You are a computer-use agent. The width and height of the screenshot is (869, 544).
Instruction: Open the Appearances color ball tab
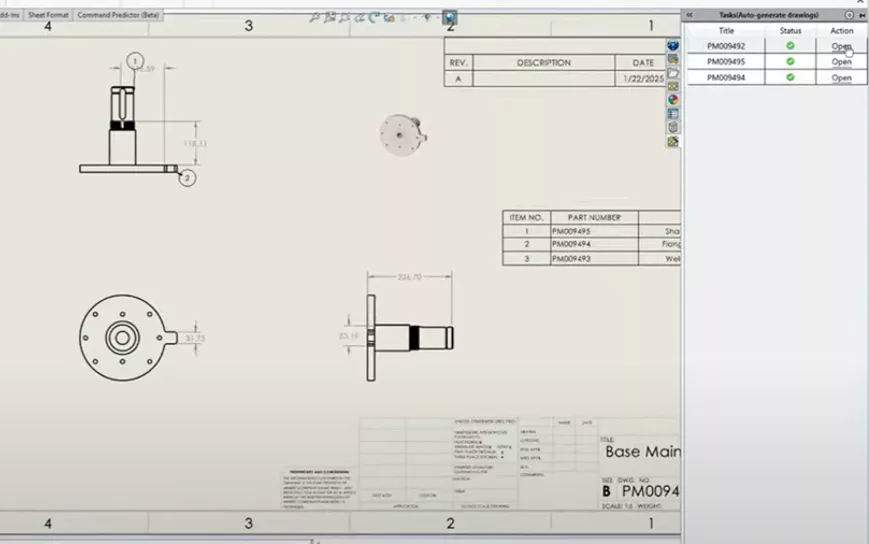click(x=673, y=99)
